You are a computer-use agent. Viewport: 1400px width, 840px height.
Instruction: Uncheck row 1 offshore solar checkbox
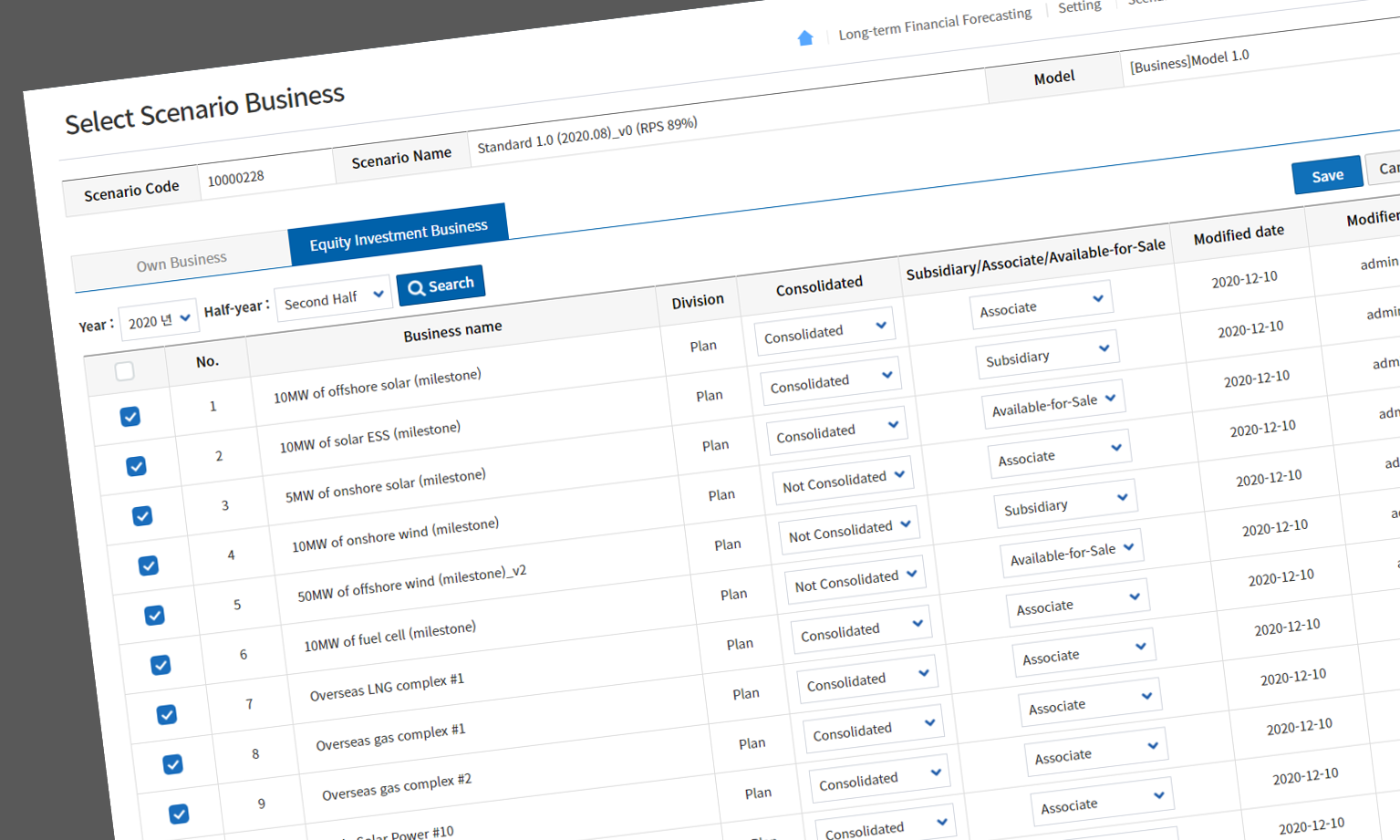click(130, 417)
